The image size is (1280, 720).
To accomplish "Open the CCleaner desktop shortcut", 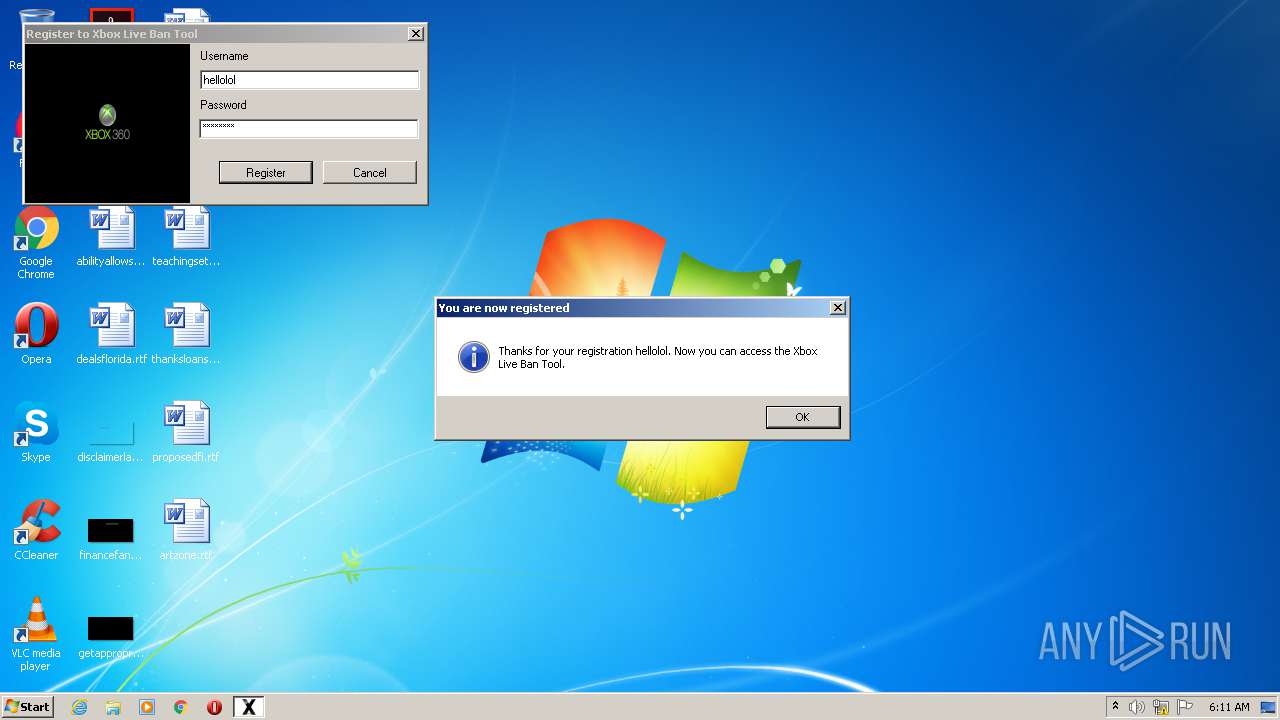I will tap(36, 530).
